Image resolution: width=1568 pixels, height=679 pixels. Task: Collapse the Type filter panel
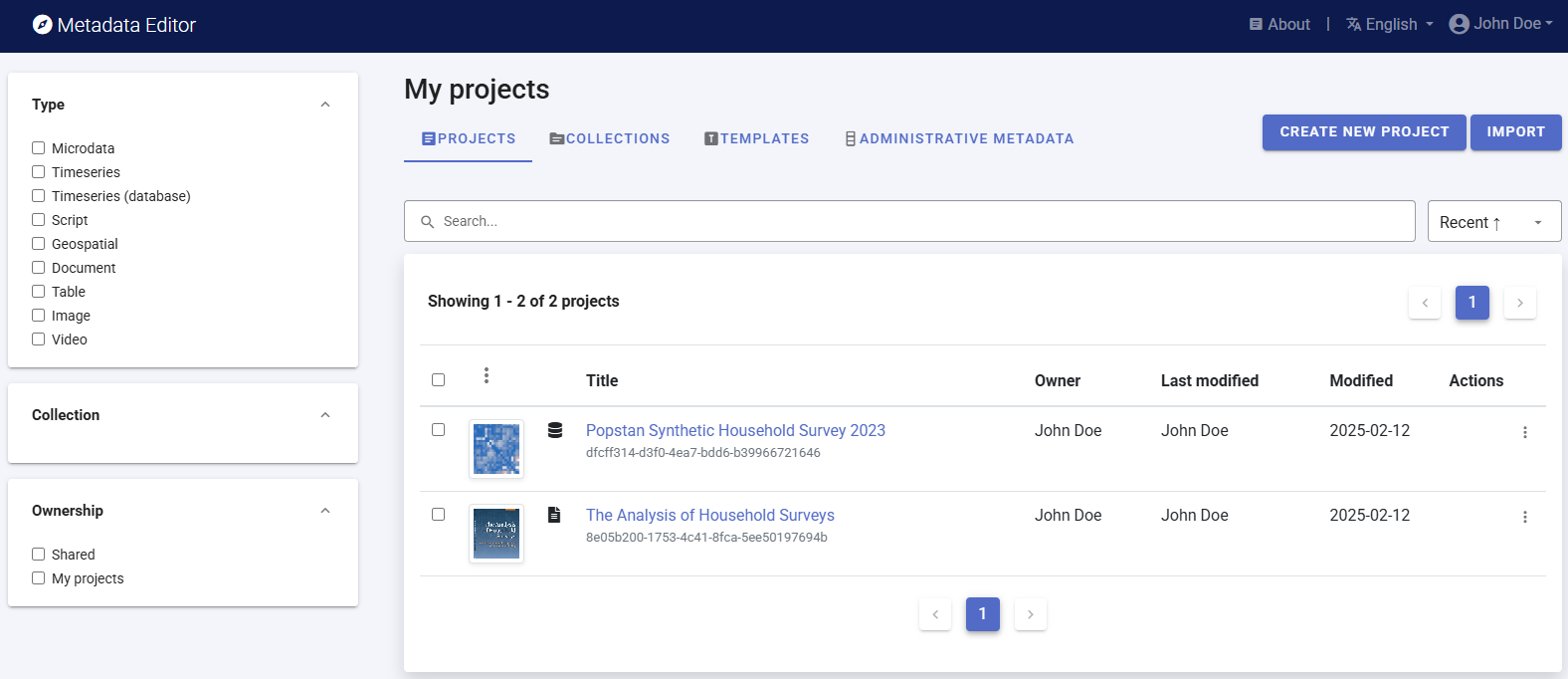325,105
